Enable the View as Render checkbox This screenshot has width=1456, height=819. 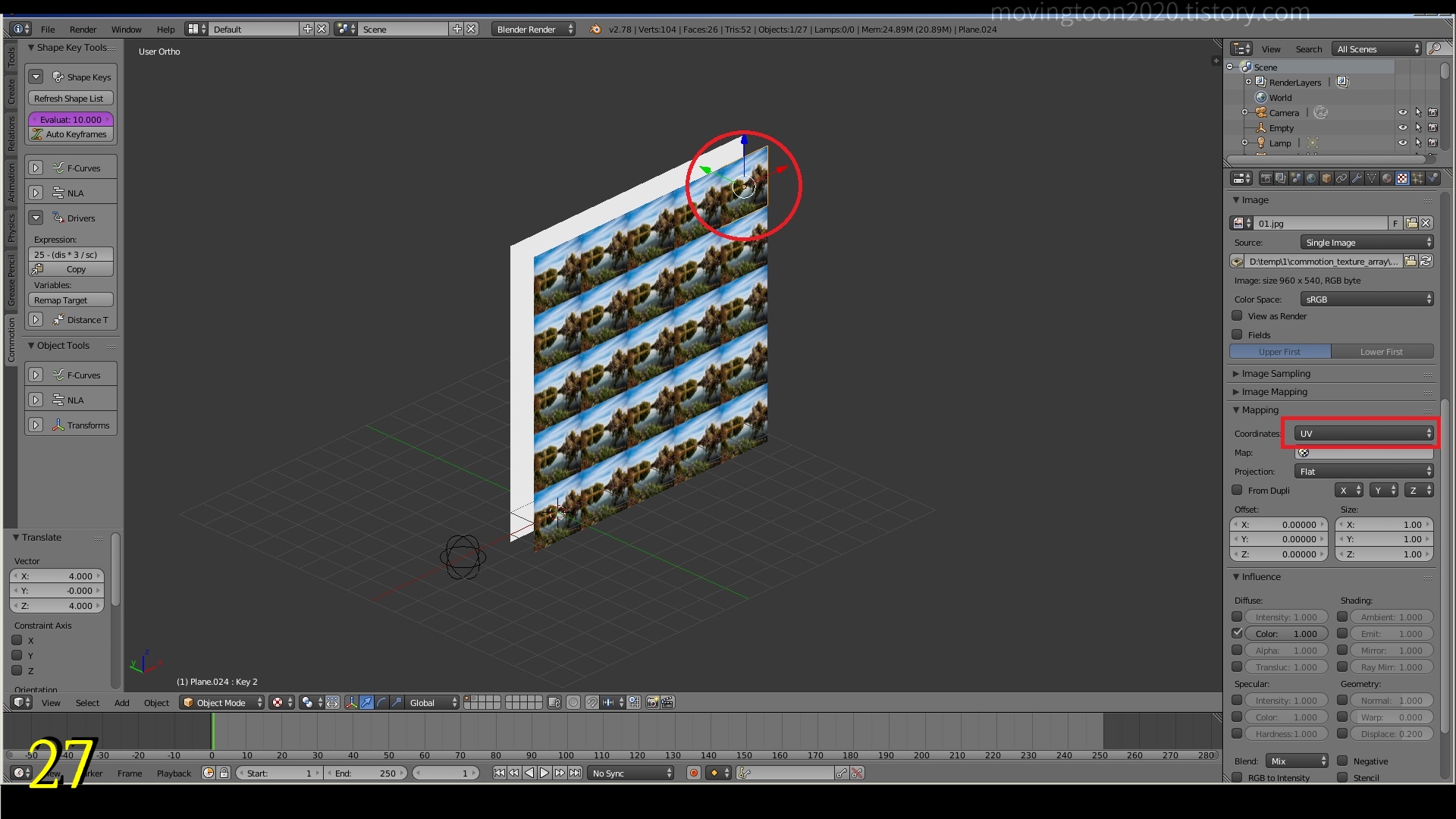(1237, 315)
